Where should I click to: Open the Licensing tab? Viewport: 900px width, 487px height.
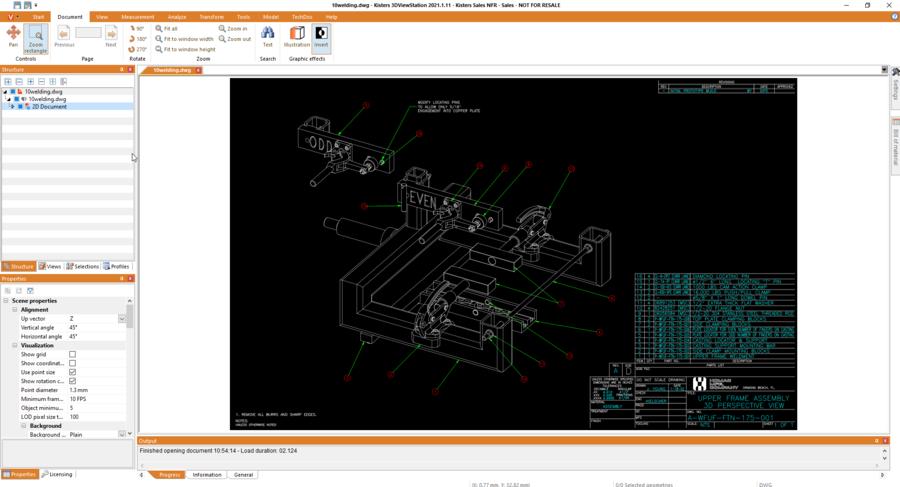pyautogui.click(x=57, y=474)
